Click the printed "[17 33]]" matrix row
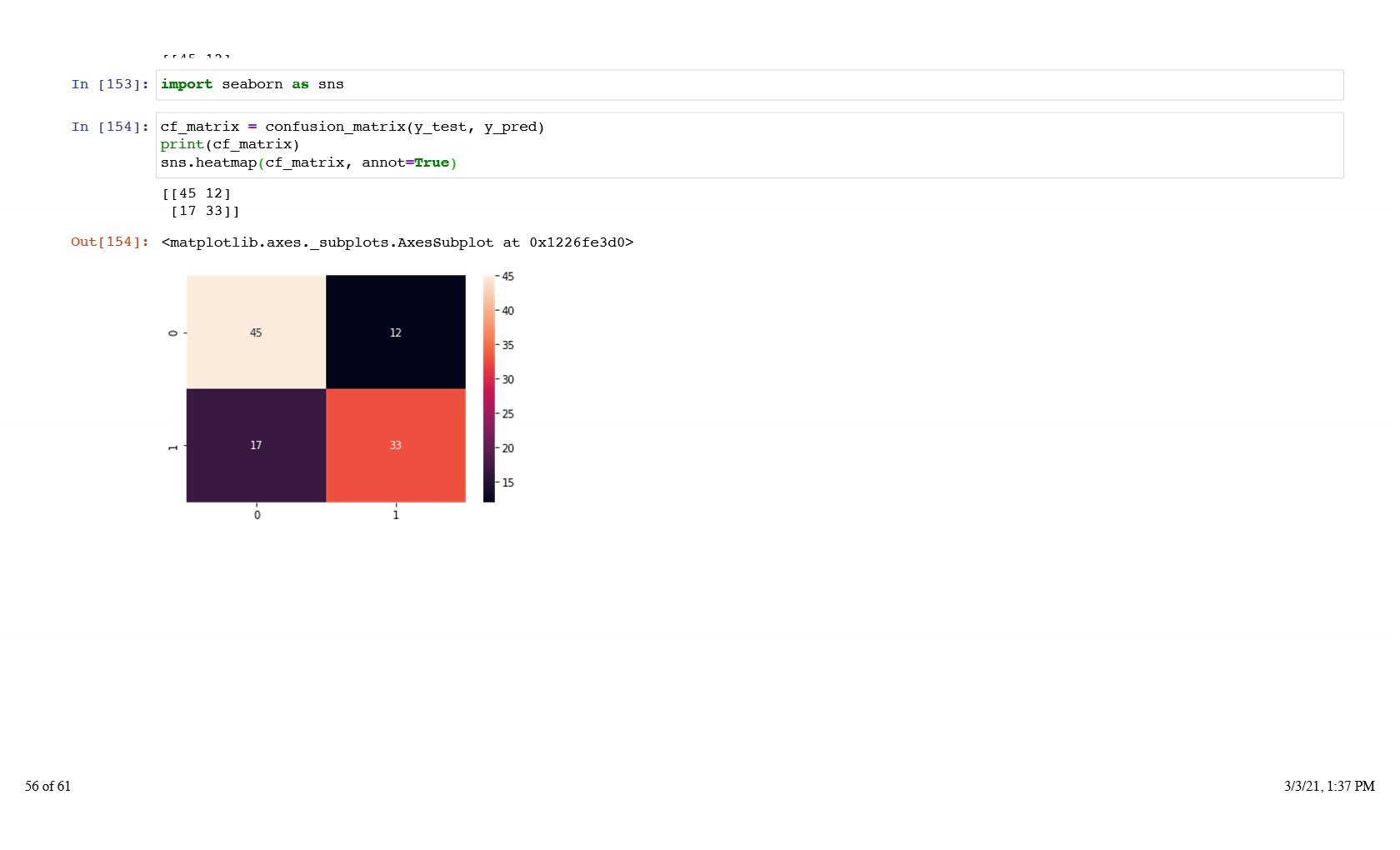1400x850 pixels. click(x=205, y=211)
